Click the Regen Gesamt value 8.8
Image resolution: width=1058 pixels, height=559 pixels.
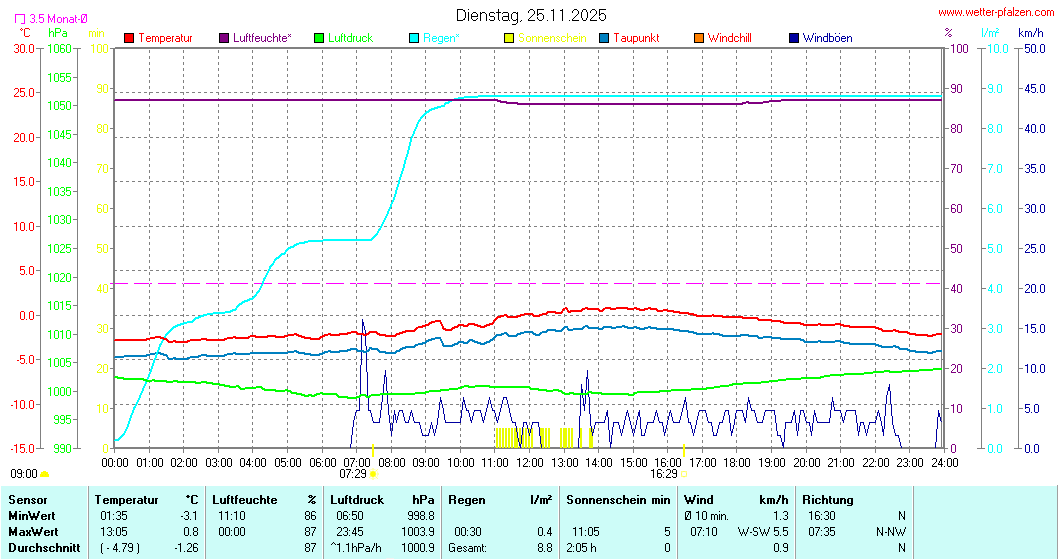[543, 547]
